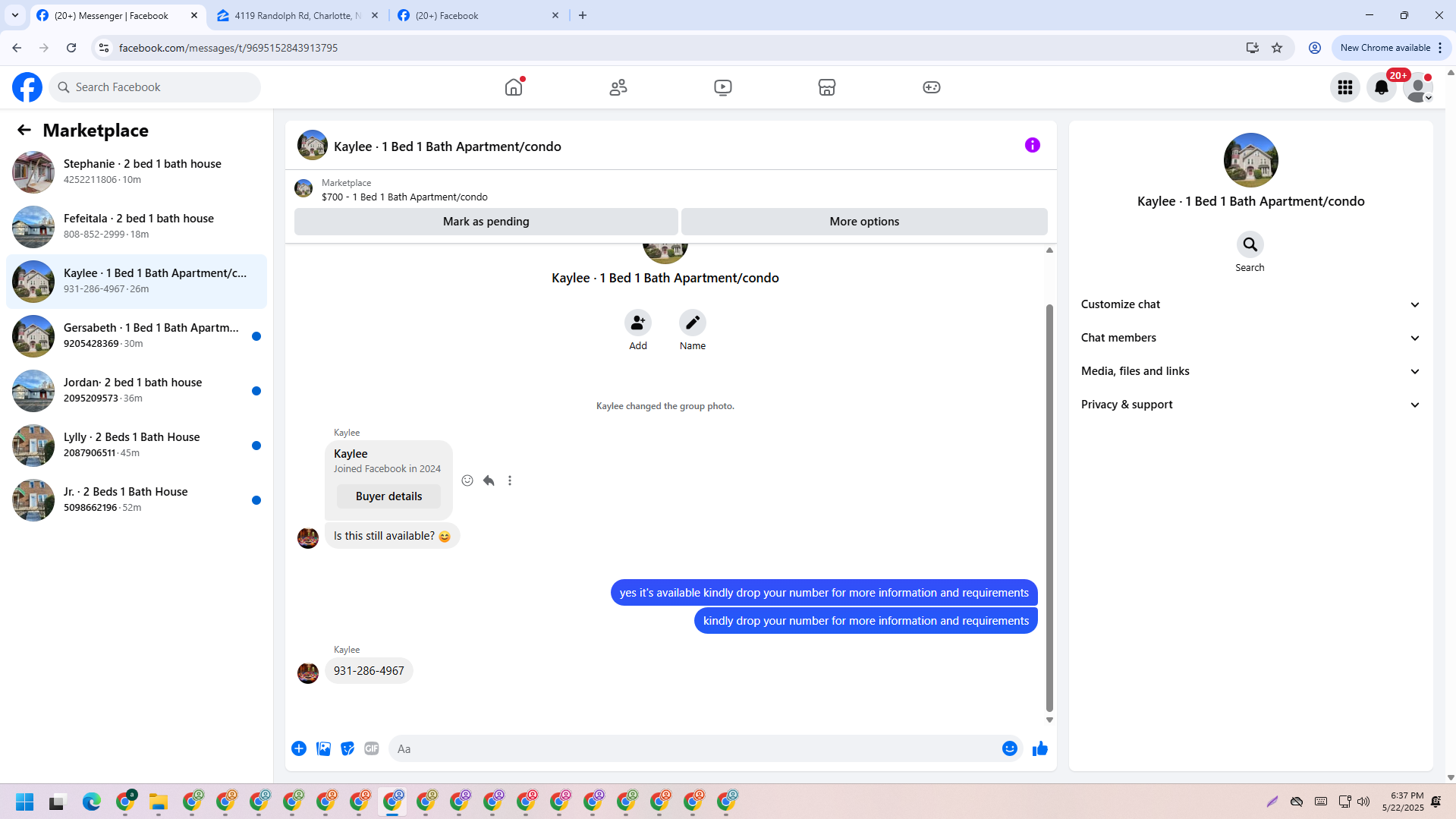Viewport: 1456px width, 819px height.
Task: Open Stephanie 2 bed 1 bath house chat
Action: (137, 172)
